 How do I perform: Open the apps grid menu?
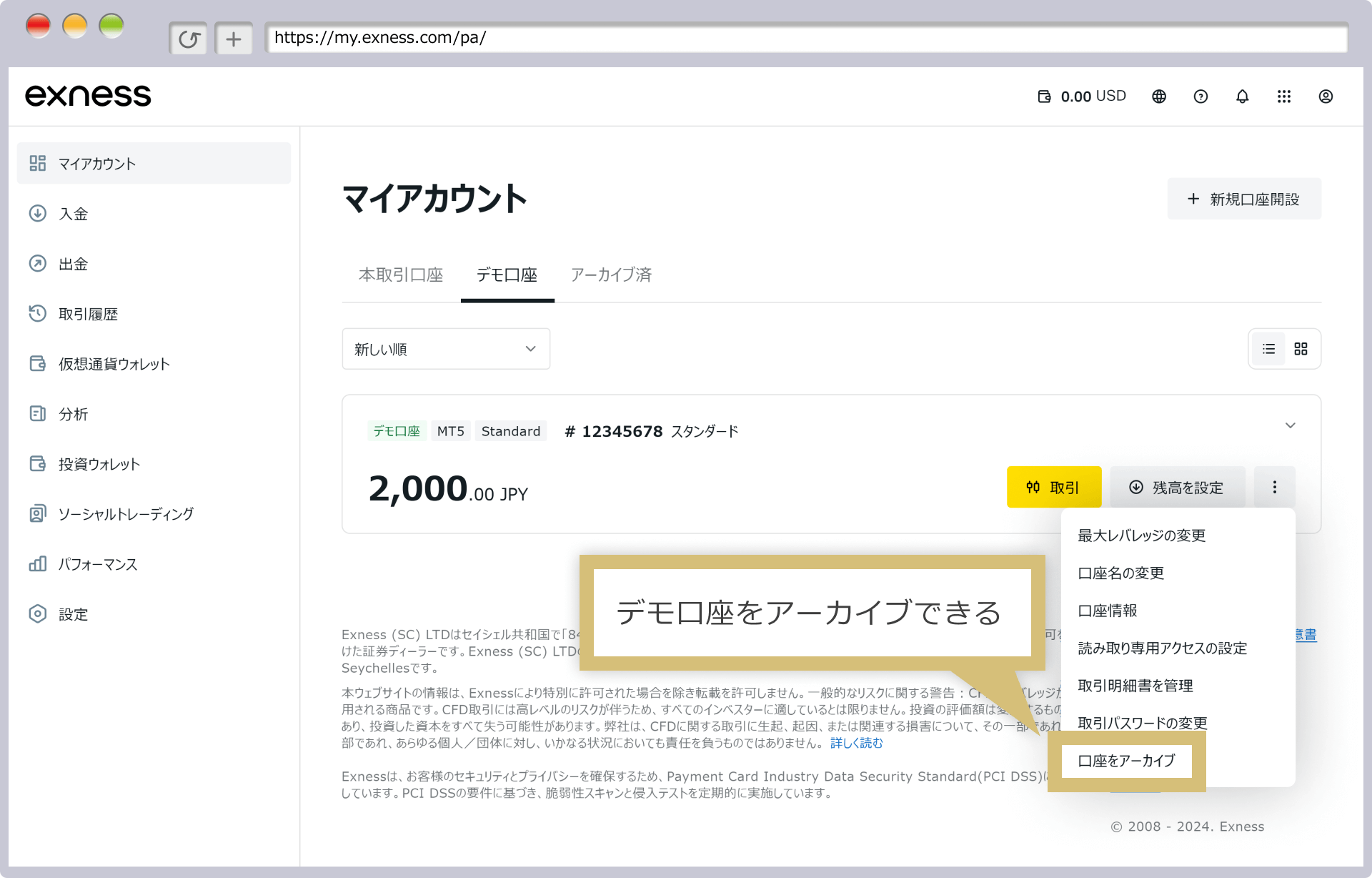1284,97
